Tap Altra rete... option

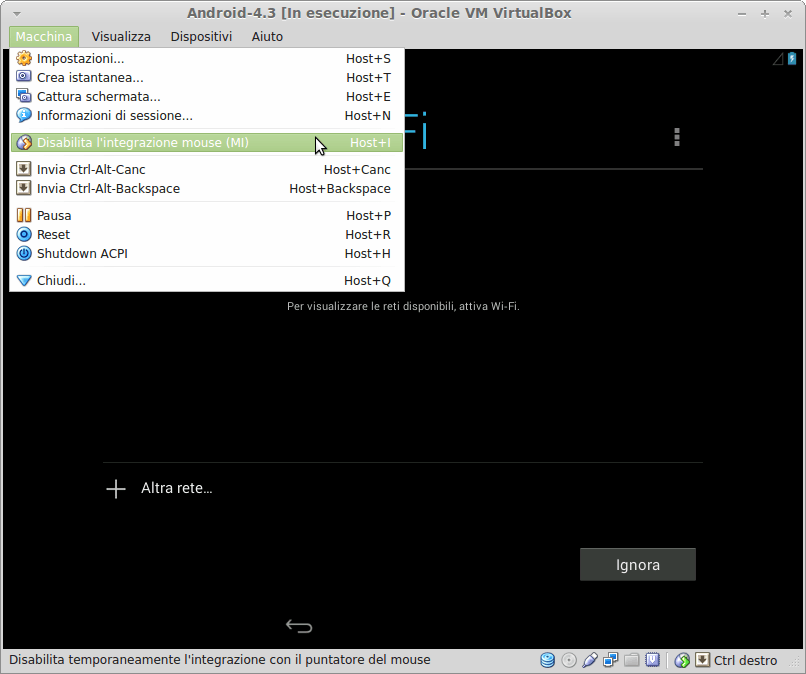tap(176, 488)
